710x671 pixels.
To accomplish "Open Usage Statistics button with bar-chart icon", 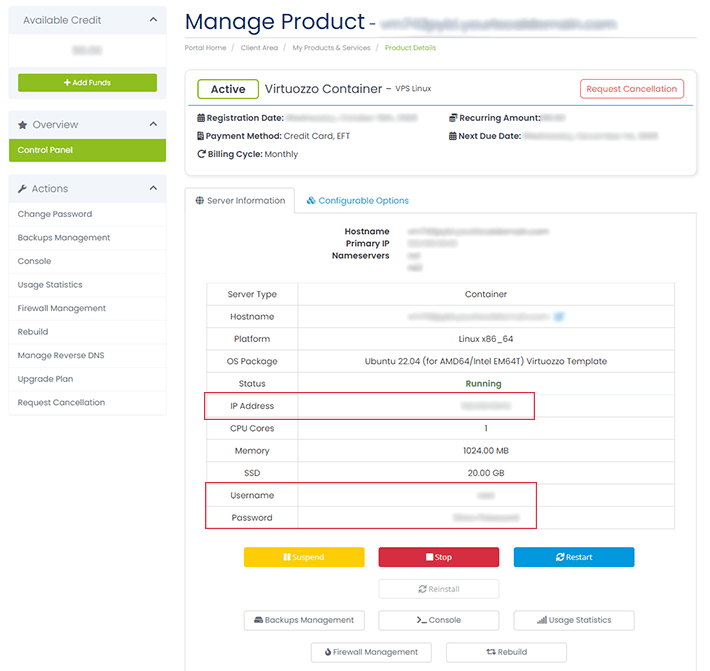I will [x=573, y=620].
